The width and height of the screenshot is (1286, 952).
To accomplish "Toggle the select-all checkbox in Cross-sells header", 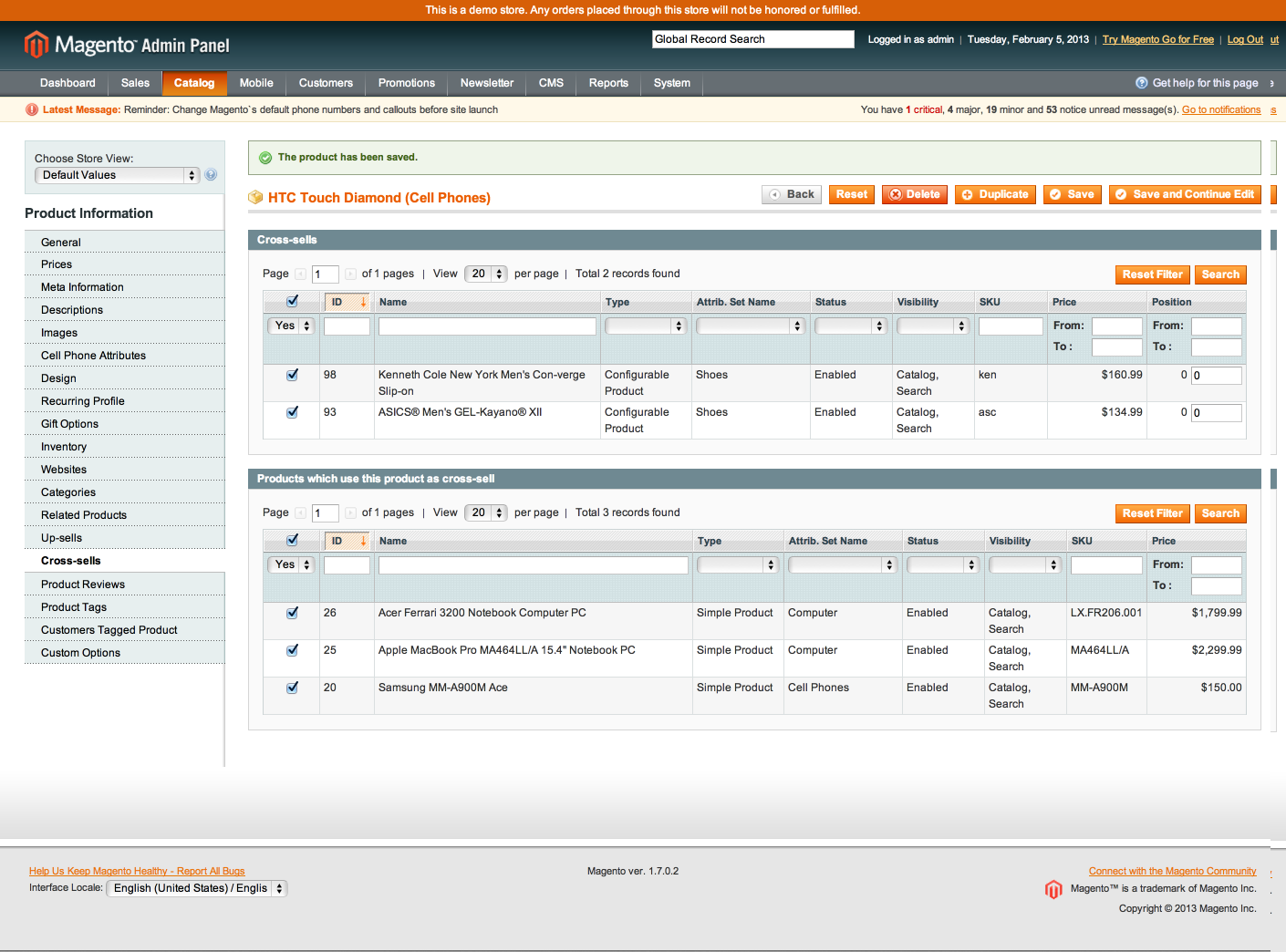I will coord(292,301).
